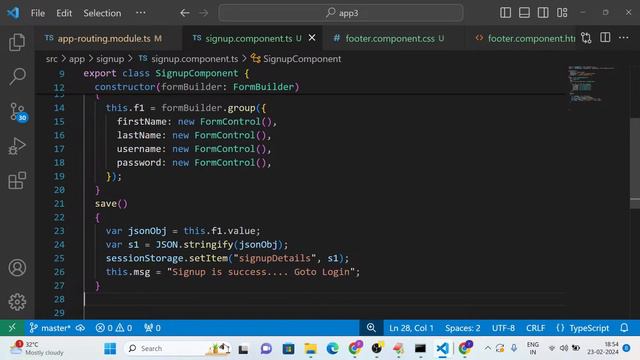Click the signup folder breadcrumb
The height and width of the screenshot is (360, 640).
tap(110, 59)
